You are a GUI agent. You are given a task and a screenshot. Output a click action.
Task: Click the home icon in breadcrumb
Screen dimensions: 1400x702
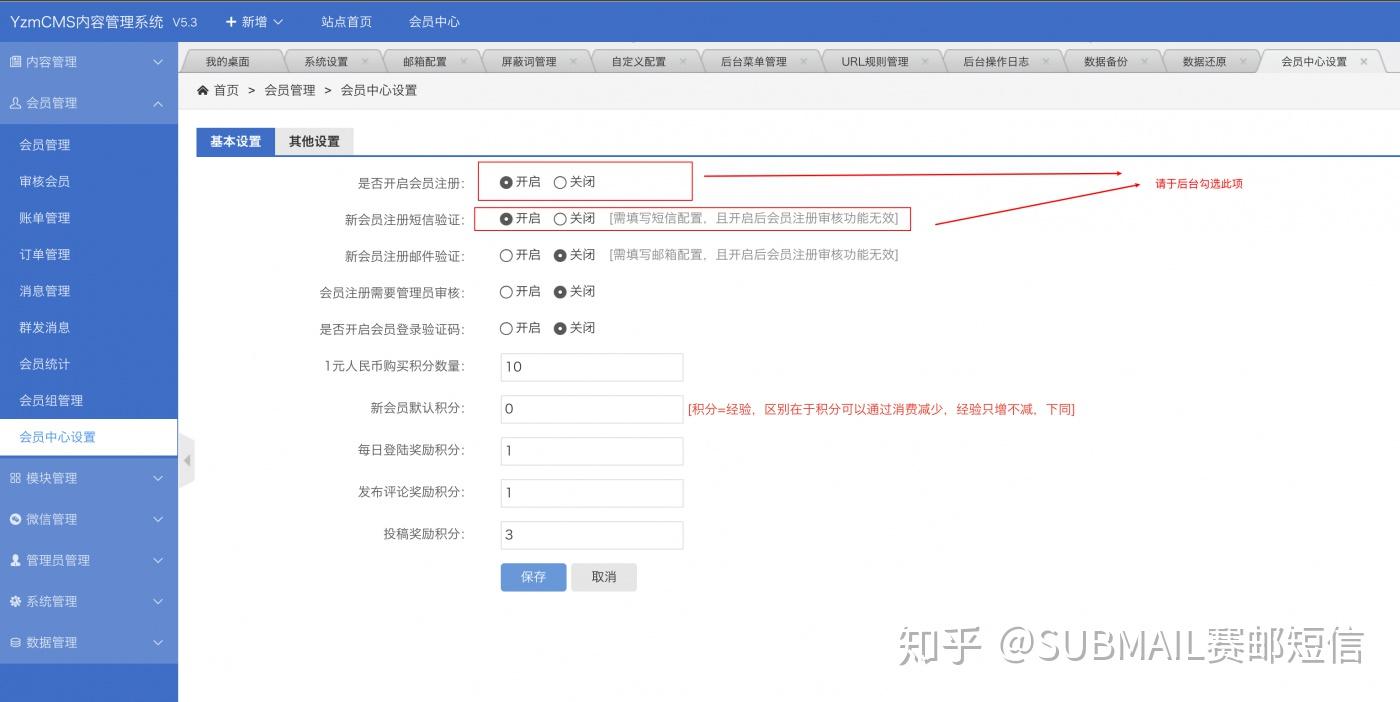pyautogui.click(x=203, y=90)
